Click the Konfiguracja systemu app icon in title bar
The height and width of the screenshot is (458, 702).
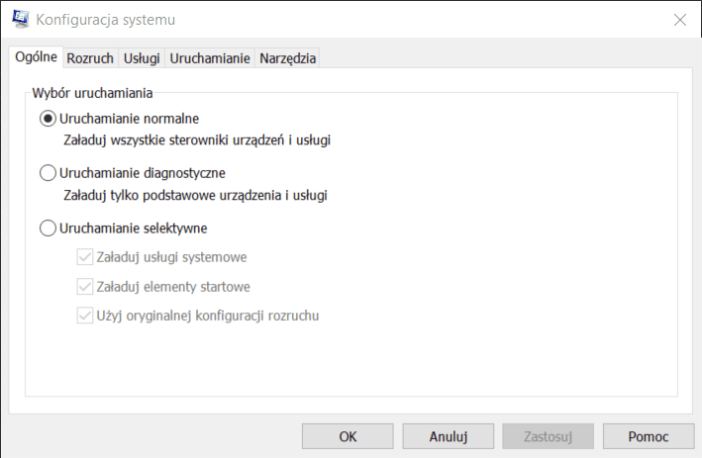(x=20, y=19)
